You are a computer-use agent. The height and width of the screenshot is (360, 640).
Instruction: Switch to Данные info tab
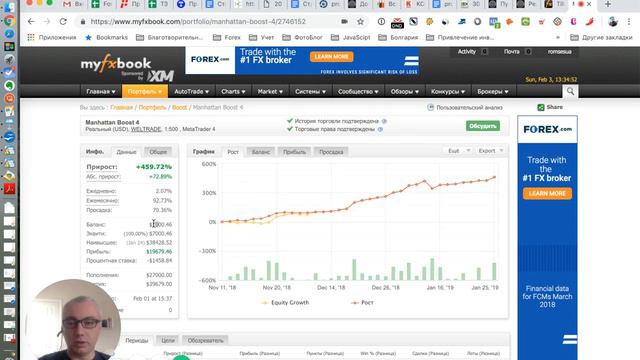[x=126, y=152]
